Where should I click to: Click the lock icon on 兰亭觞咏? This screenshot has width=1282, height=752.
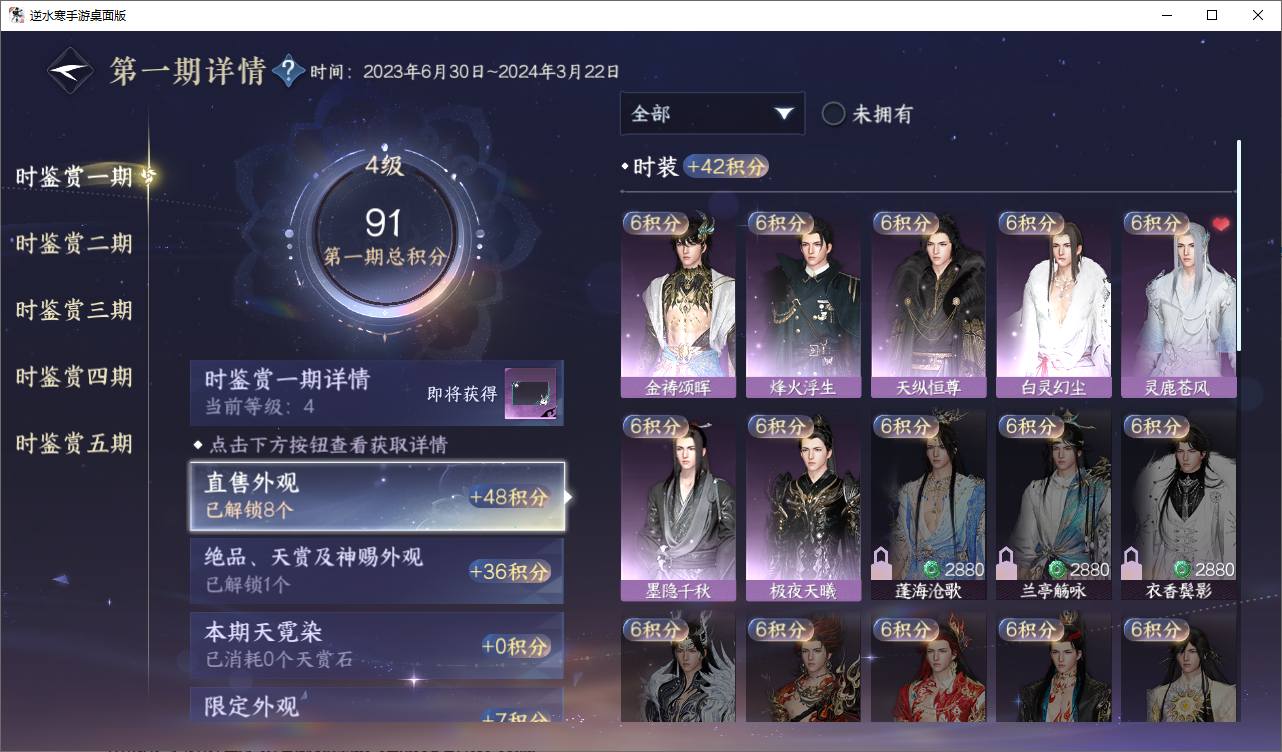tap(1006, 562)
